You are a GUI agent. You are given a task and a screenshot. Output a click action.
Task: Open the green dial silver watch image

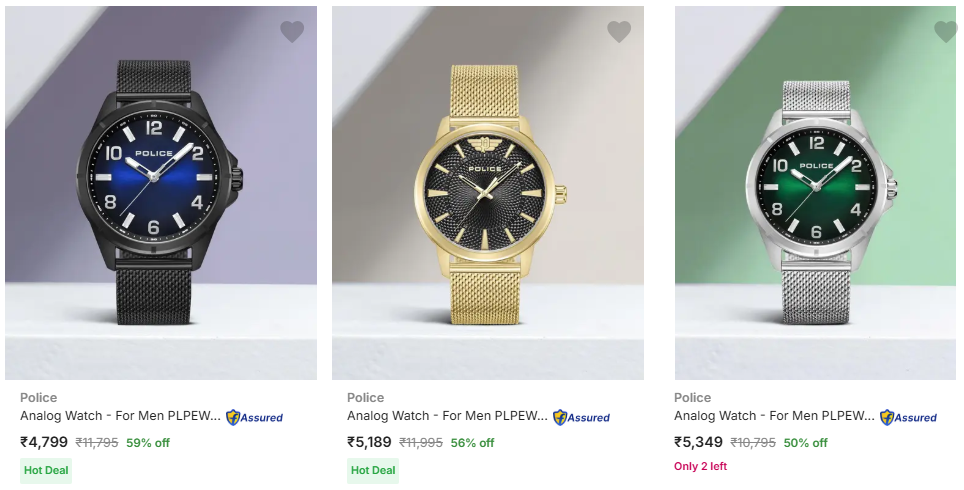click(x=814, y=192)
